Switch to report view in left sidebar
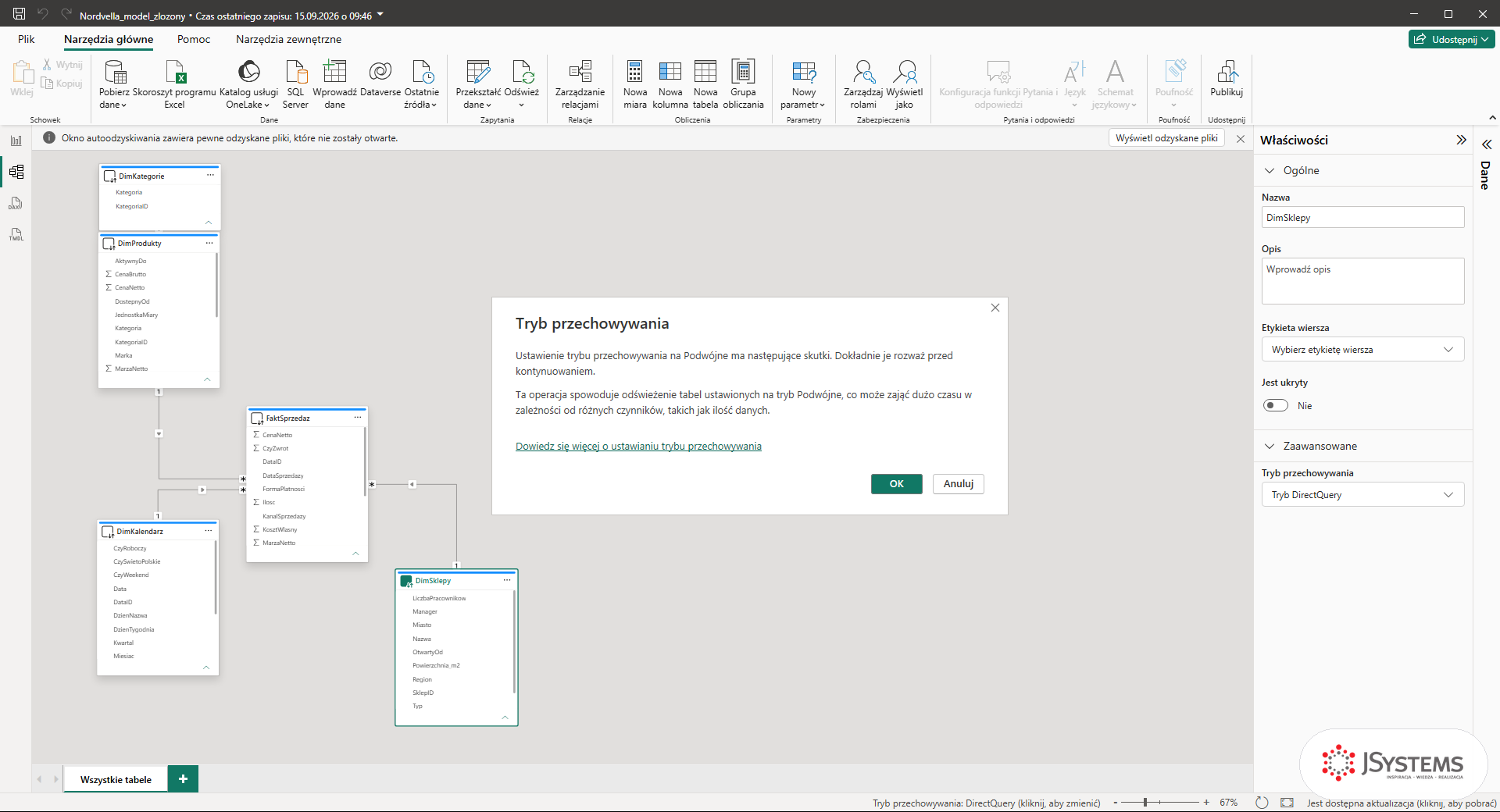1500x812 pixels. [16, 141]
